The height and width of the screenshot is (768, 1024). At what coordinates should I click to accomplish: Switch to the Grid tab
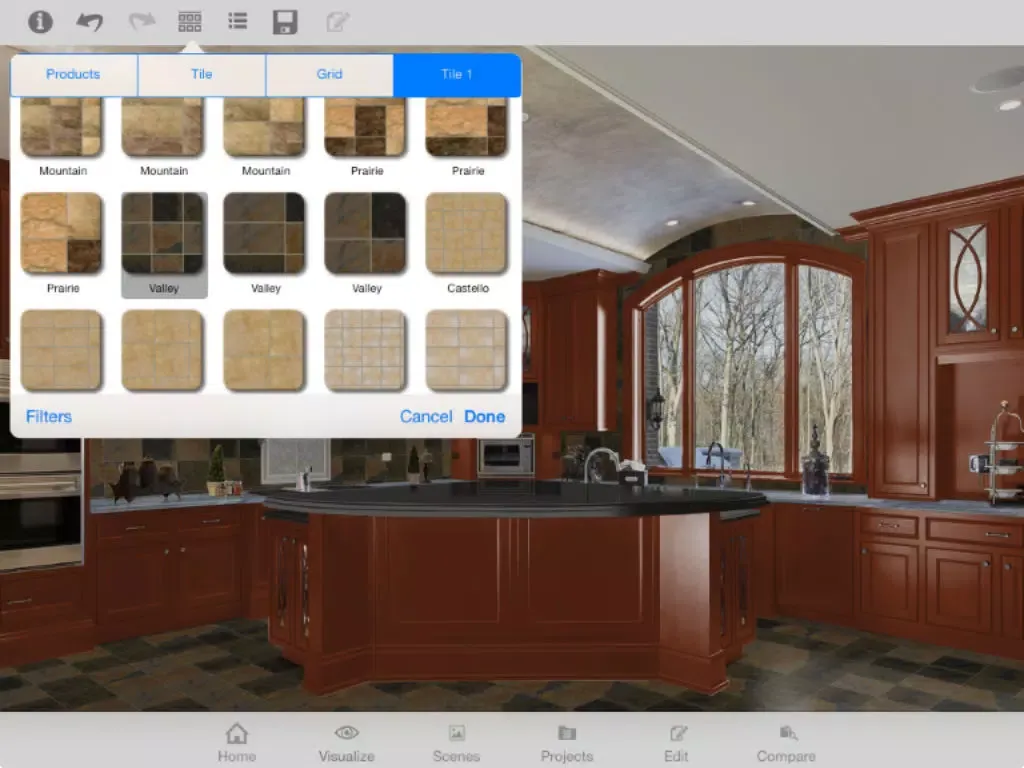tap(330, 74)
